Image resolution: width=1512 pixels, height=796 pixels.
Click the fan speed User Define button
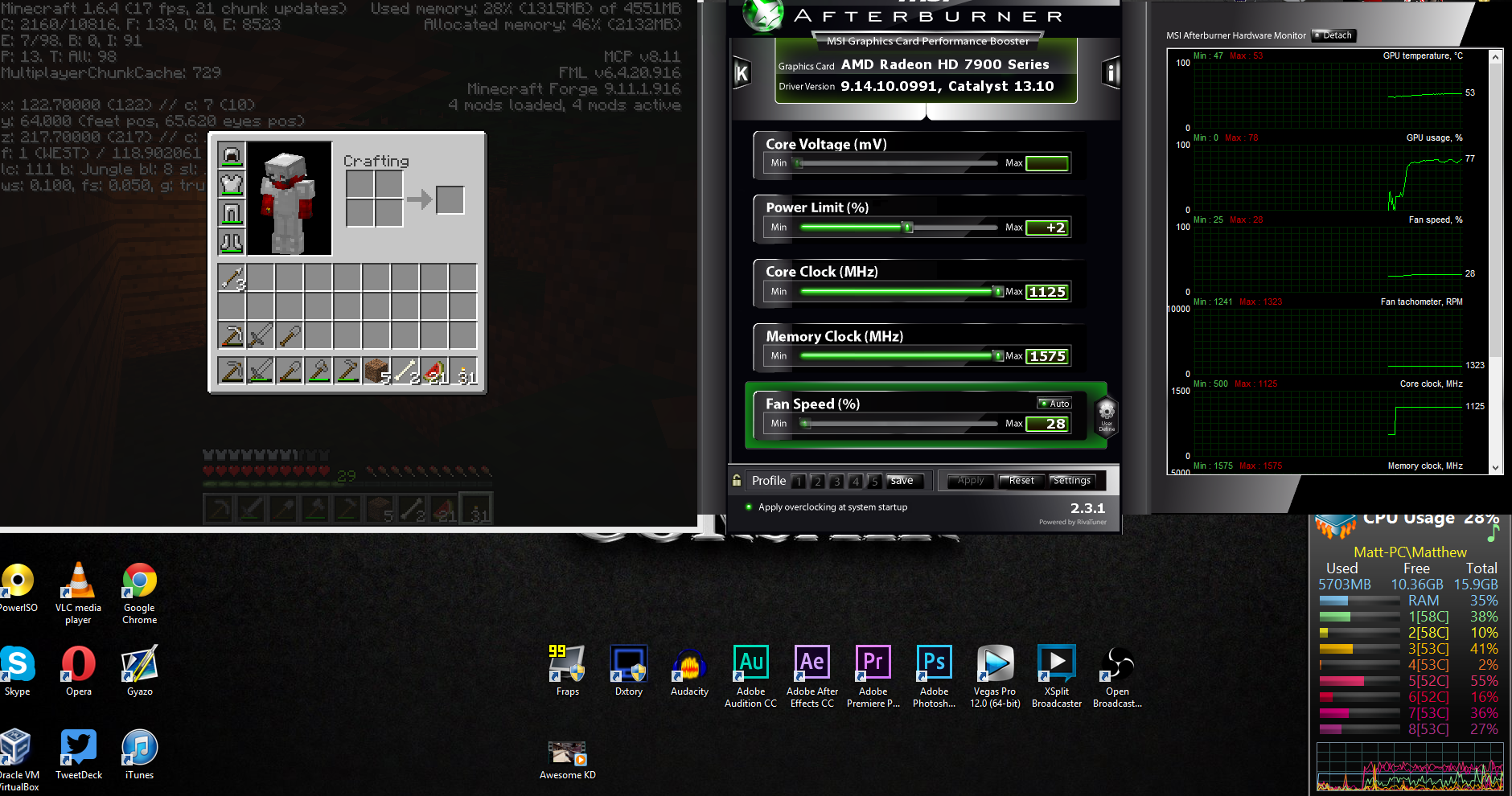[1107, 416]
